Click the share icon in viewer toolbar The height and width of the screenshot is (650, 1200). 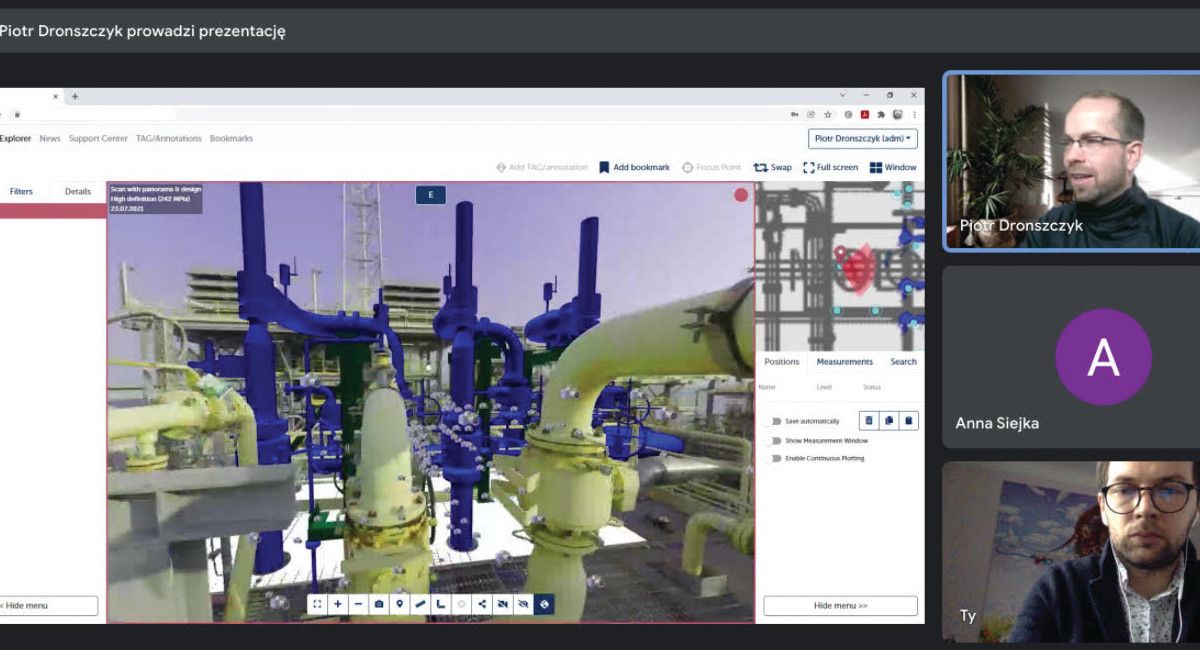pos(482,604)
